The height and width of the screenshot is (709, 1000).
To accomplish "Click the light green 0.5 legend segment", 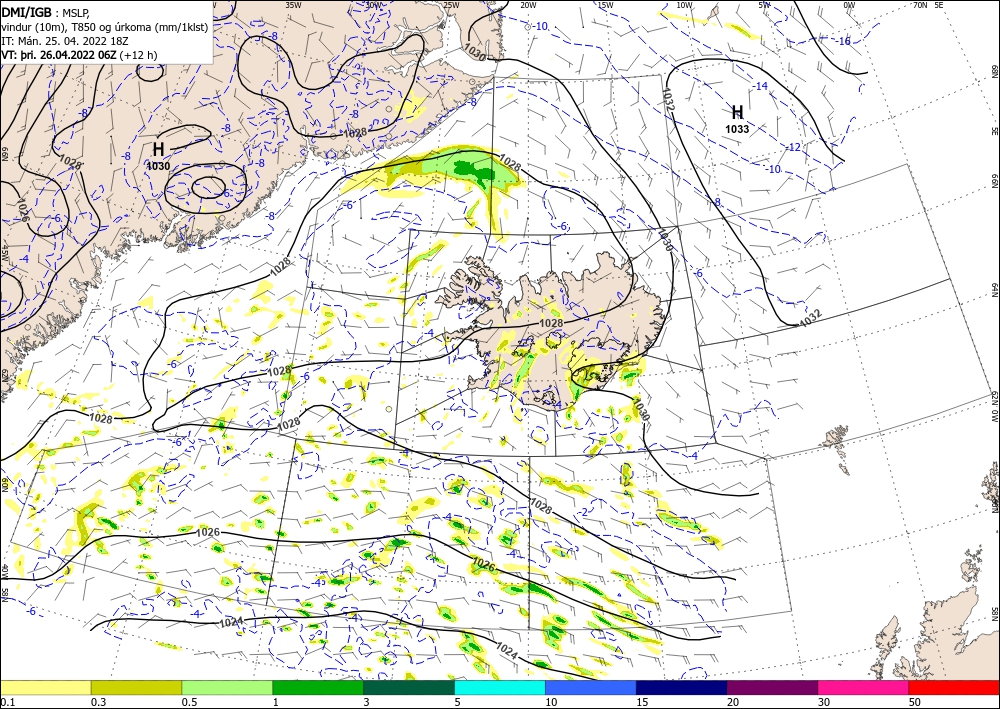I will 227,687.
